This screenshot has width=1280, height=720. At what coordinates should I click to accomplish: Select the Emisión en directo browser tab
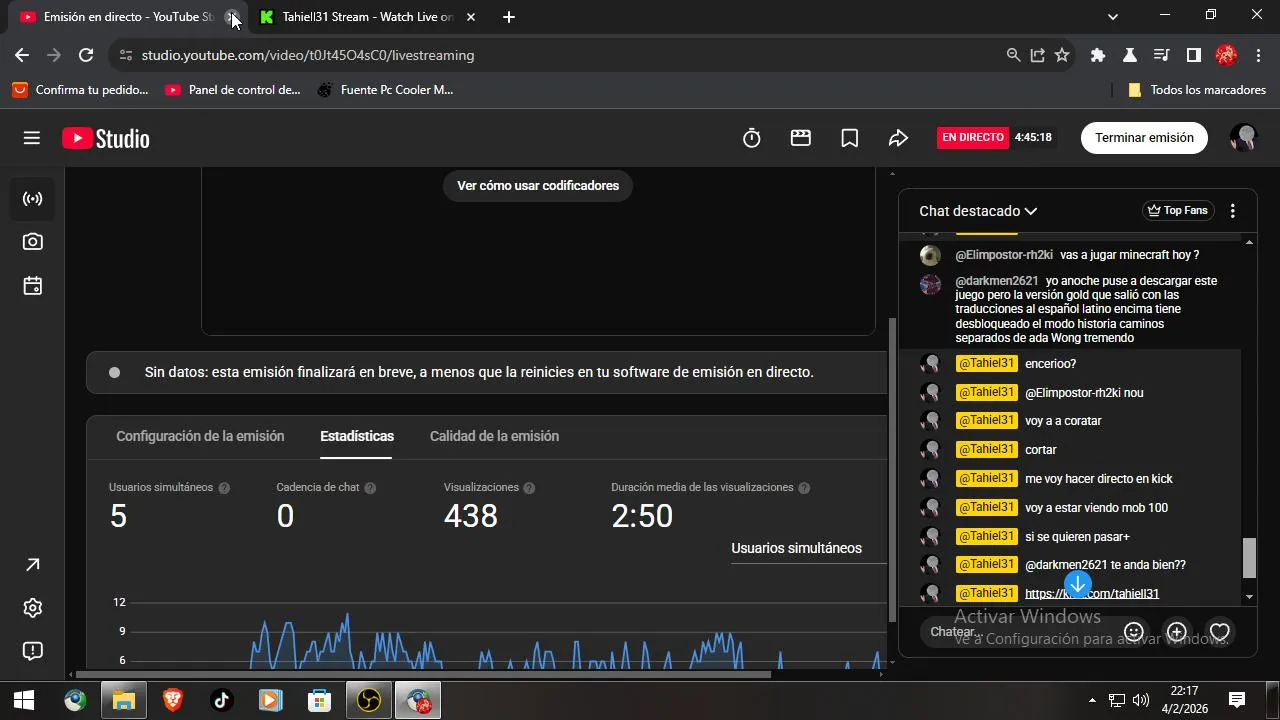pos(128,17)
